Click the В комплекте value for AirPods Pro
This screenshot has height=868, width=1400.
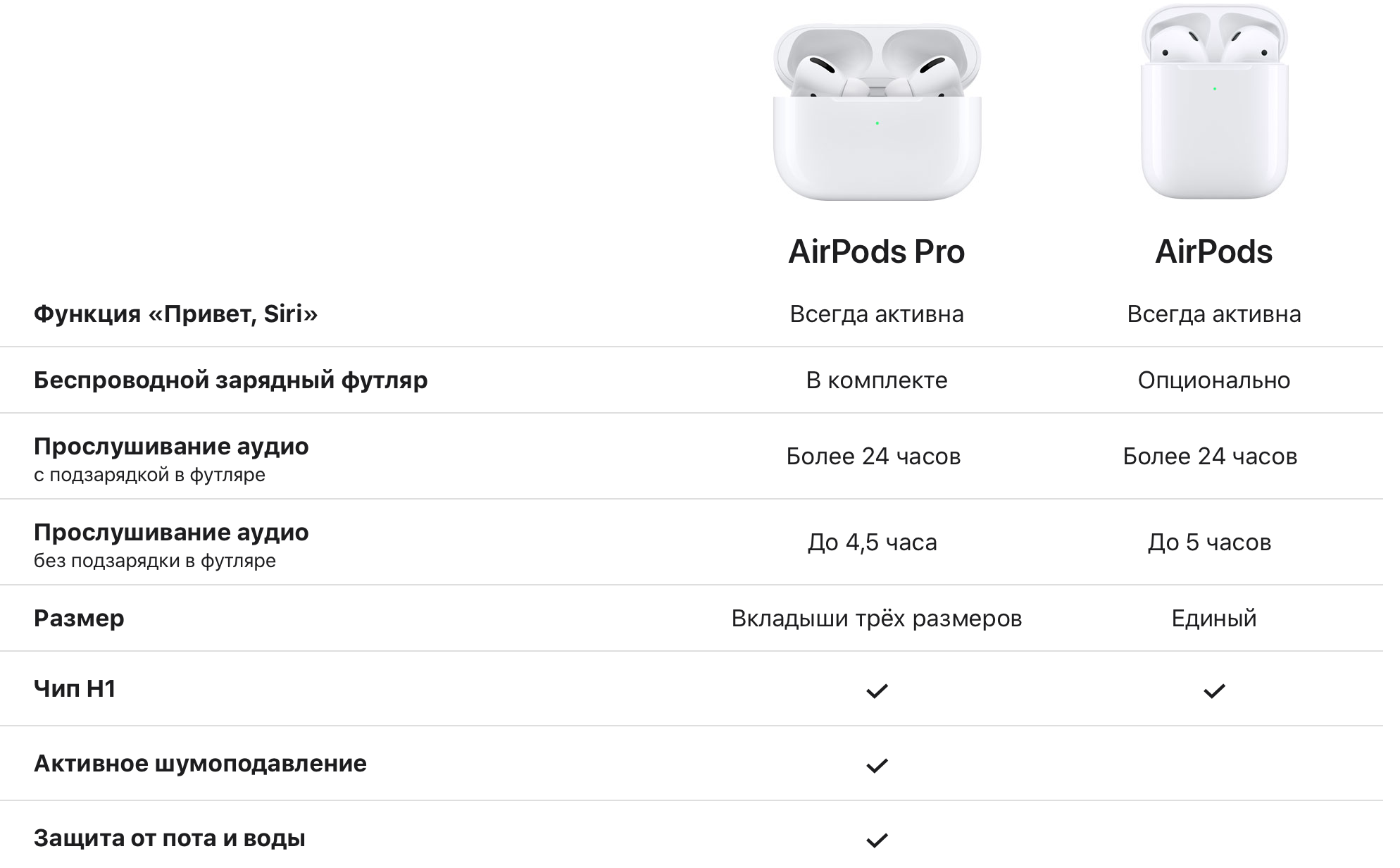click(877, 380)
